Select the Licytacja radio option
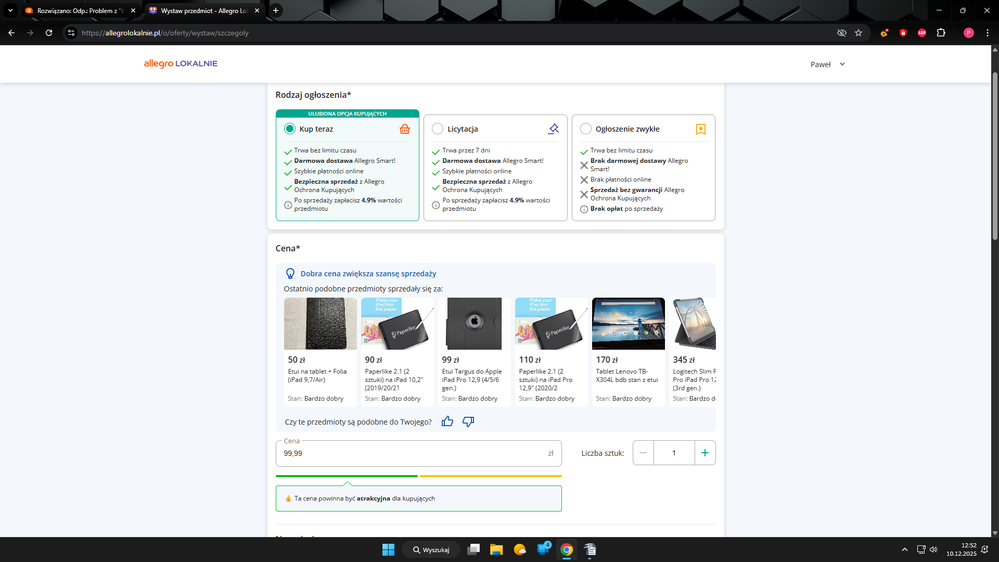Screen dimensions: 999x562 (438, 129)
